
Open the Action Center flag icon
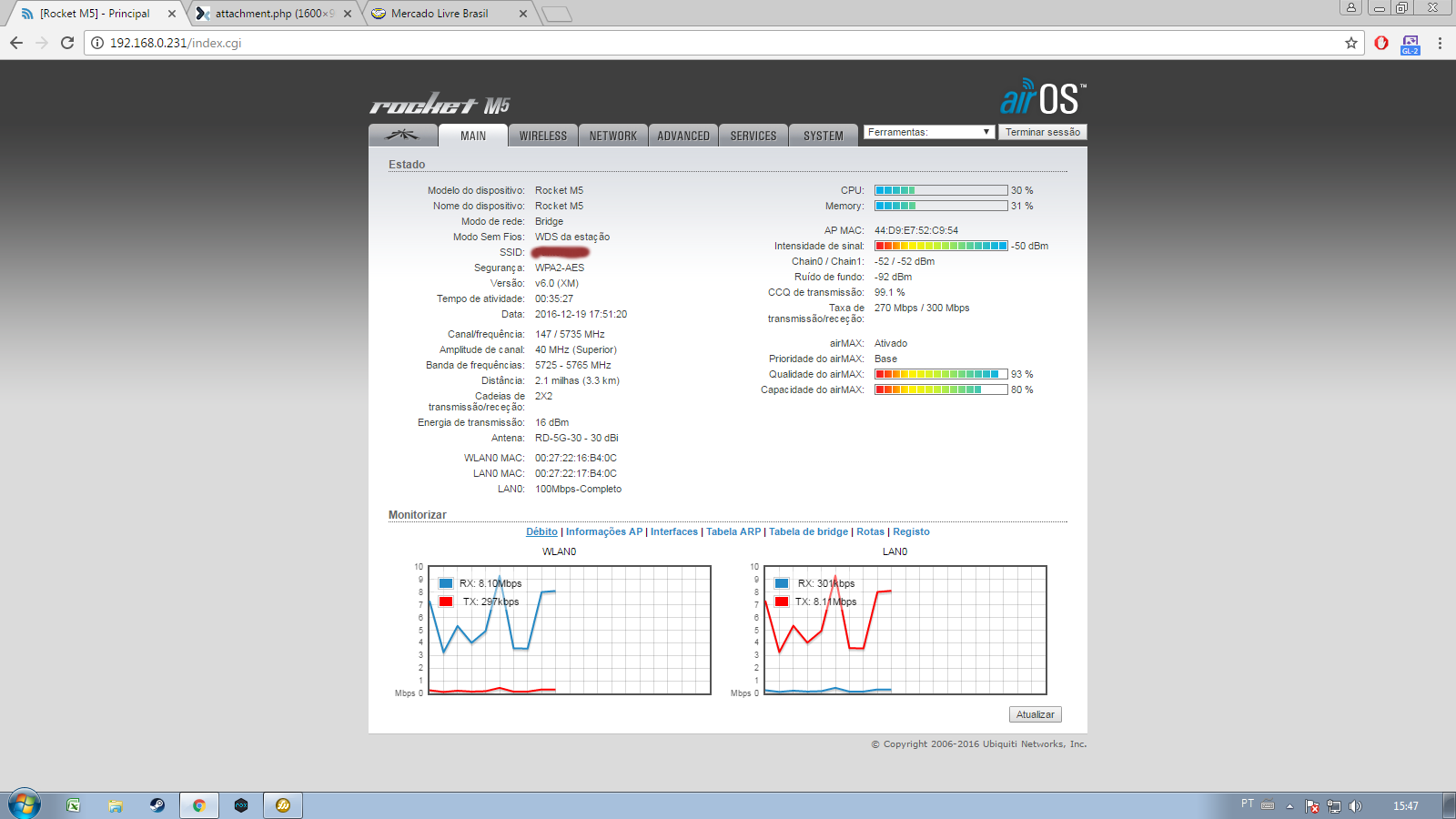click(1312, 805)
